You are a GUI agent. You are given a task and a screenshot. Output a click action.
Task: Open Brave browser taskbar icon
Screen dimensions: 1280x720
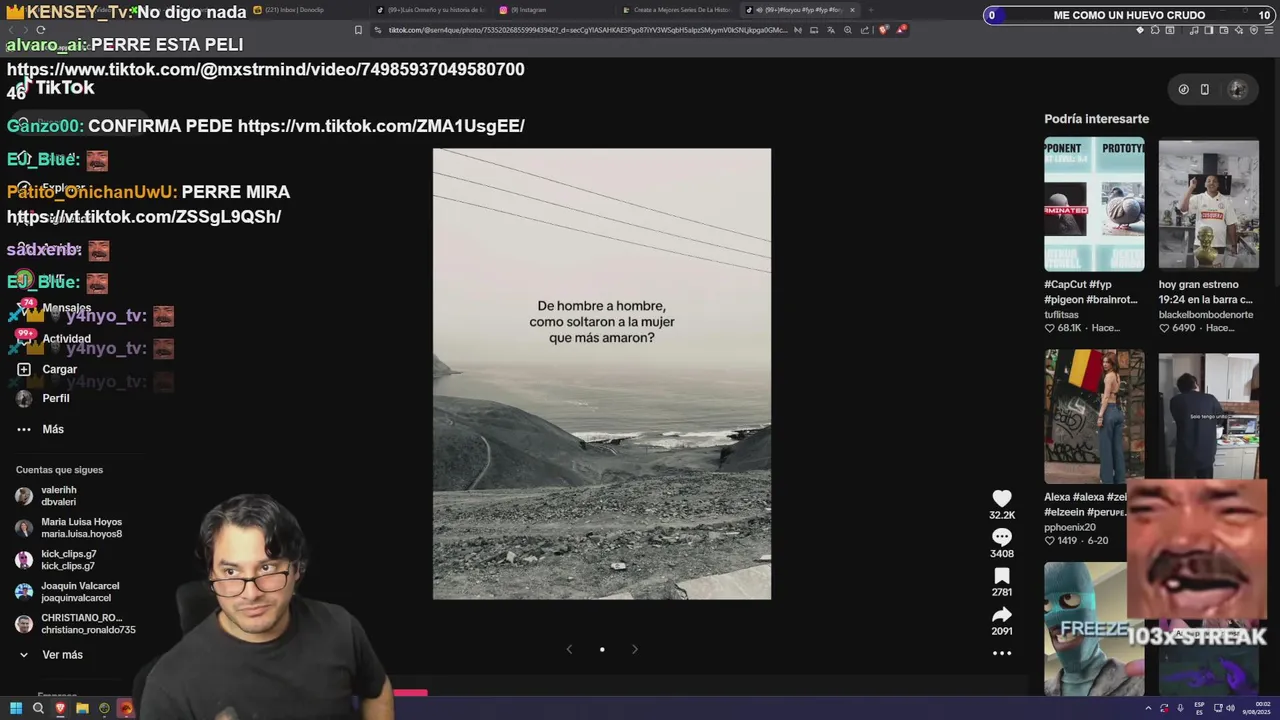60,708
